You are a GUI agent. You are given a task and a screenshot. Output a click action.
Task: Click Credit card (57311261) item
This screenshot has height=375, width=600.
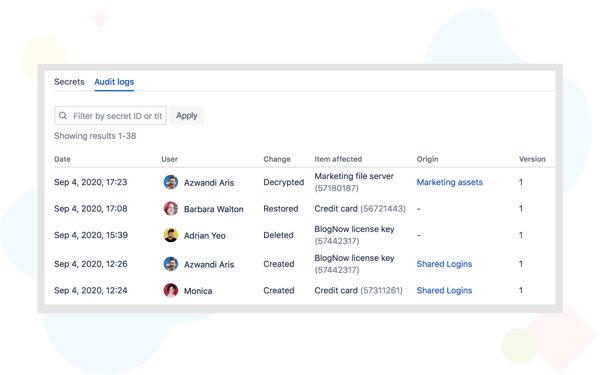pos(359,290)
